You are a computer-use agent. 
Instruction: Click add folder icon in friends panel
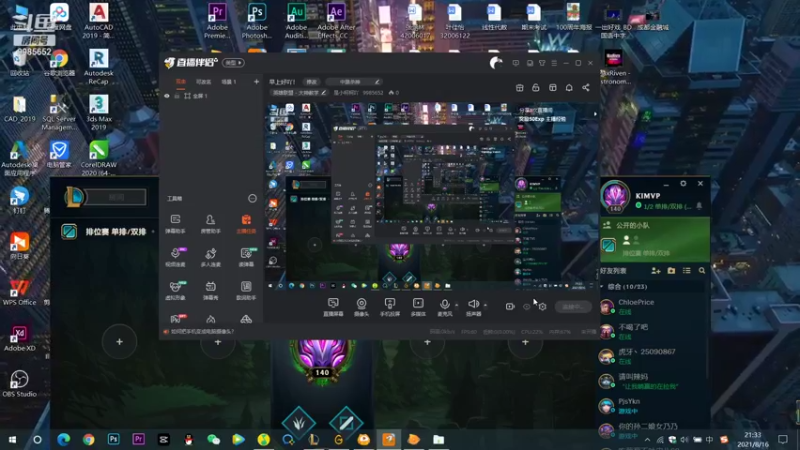pos(671,271)
